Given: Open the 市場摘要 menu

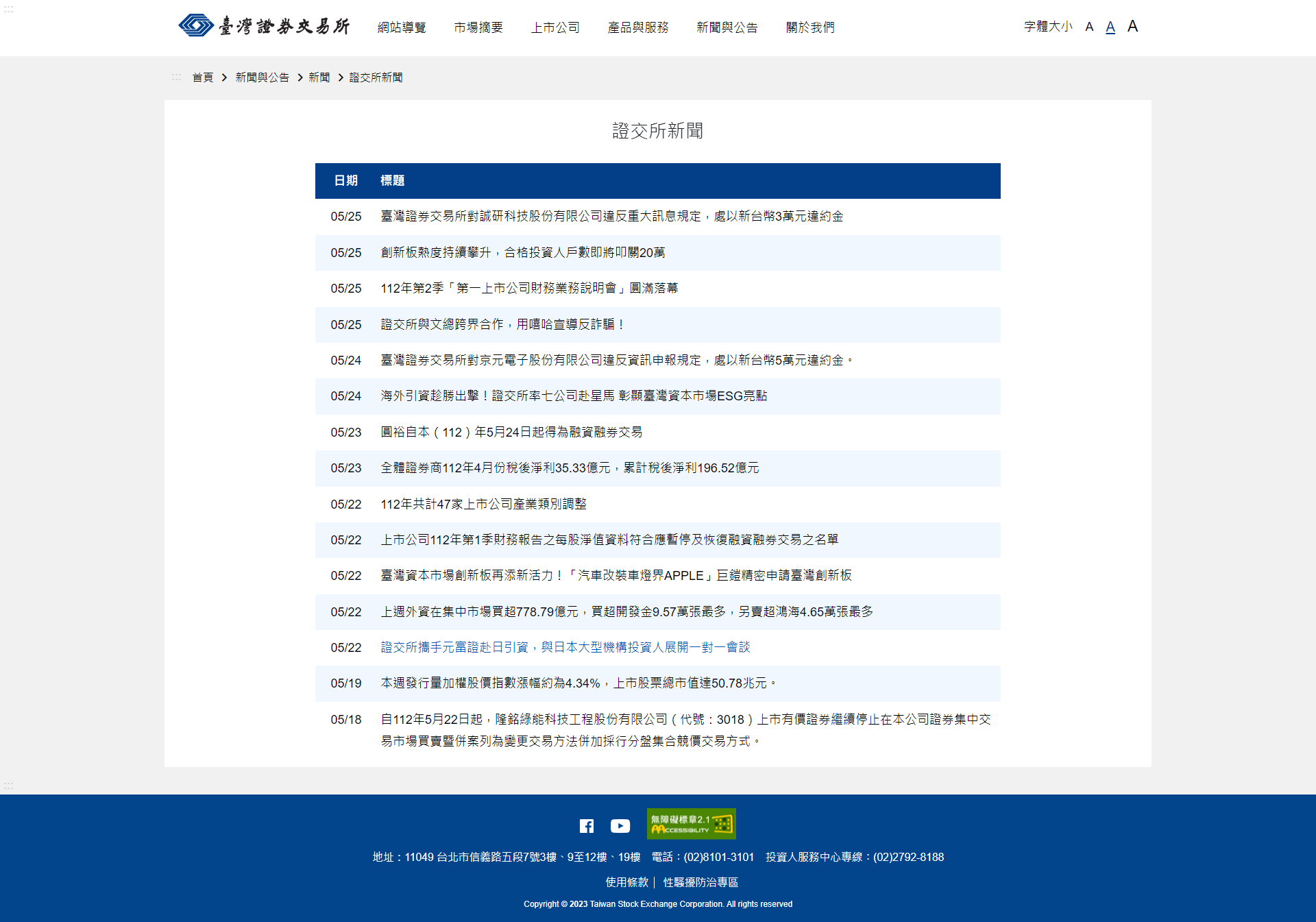Looking at the screenshot, I should (478, 27).
